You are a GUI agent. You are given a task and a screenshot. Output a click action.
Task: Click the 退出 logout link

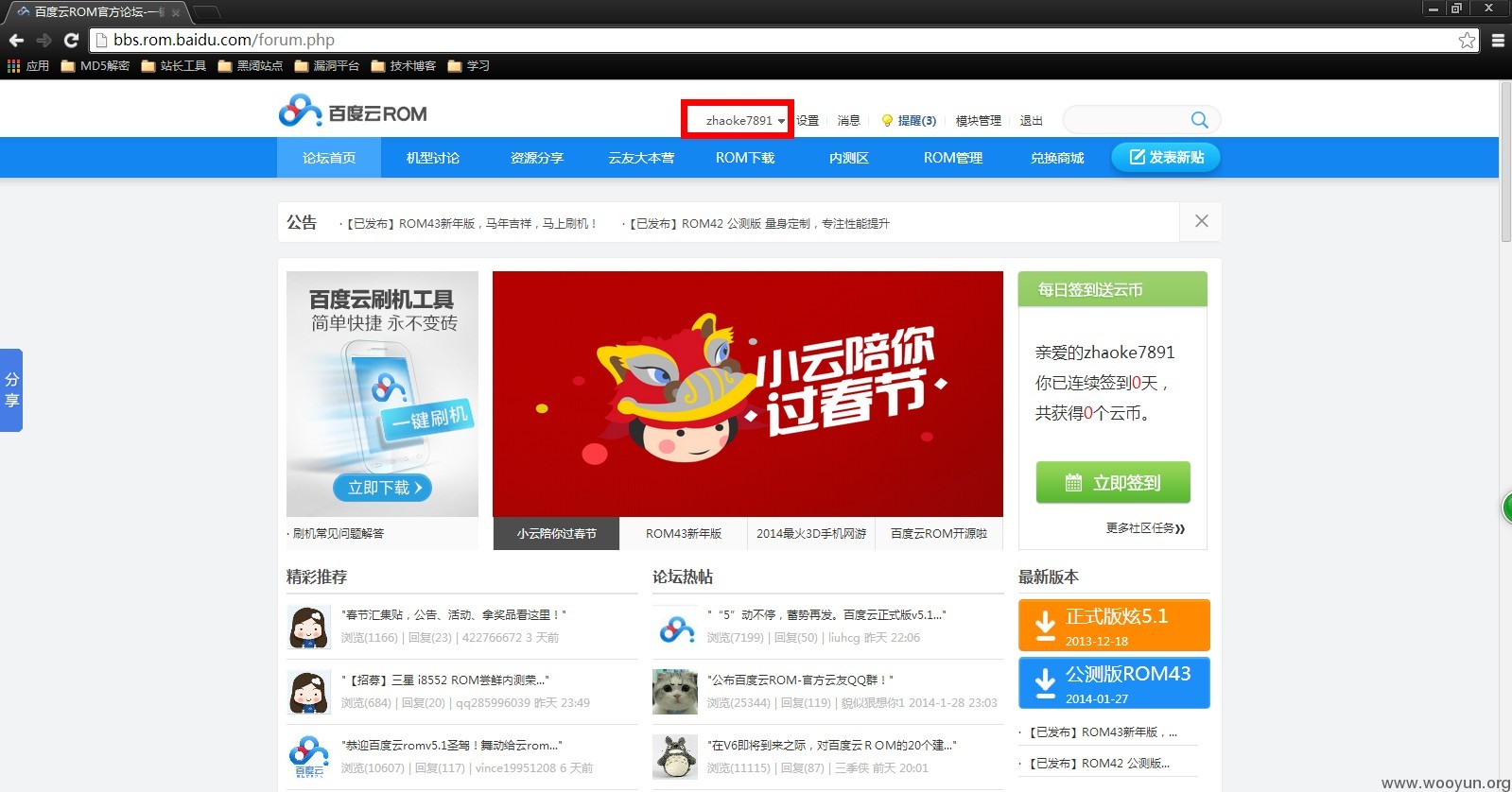coord(1031,121)
